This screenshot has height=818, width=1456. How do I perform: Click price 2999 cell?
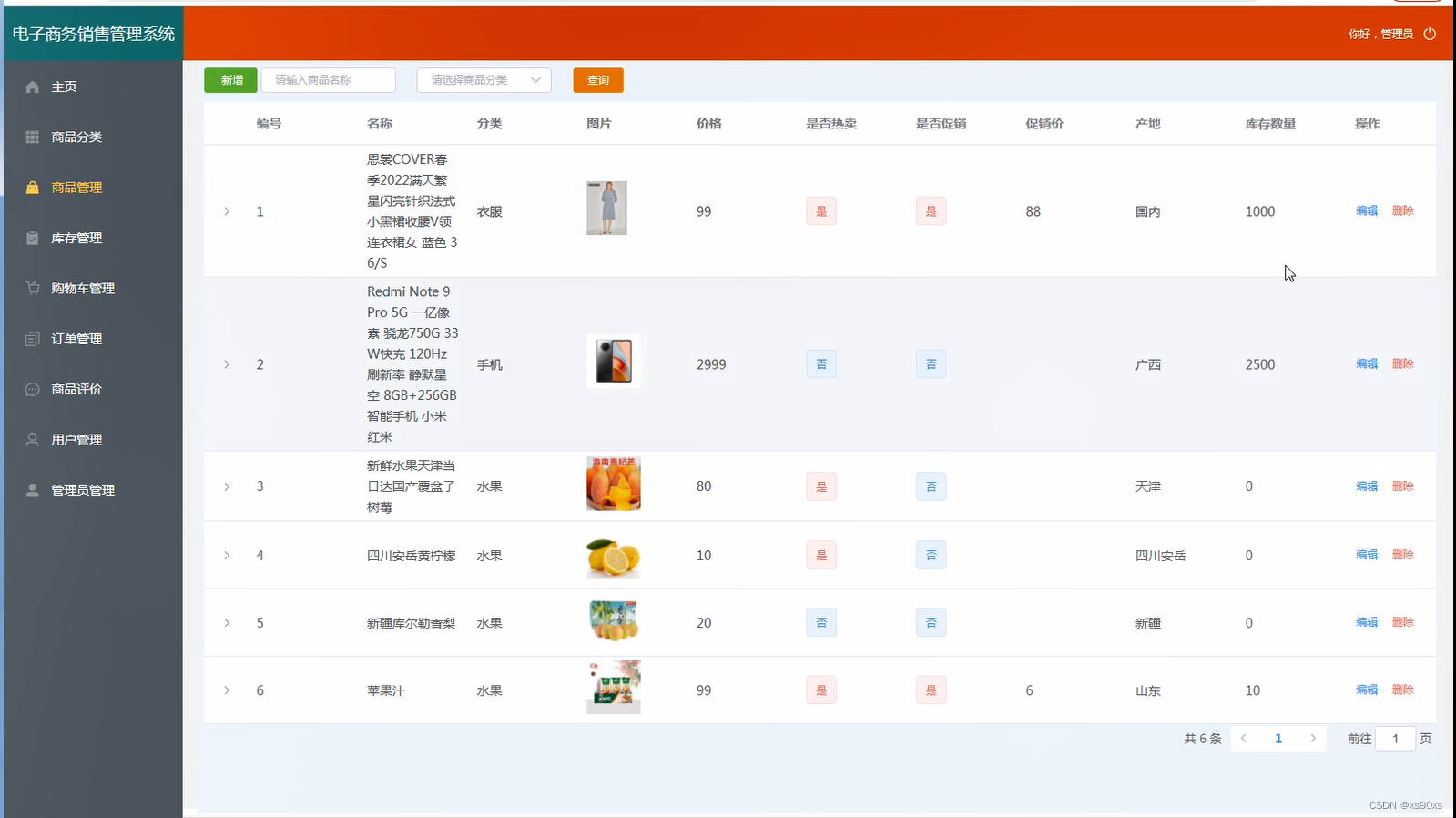(x=711, y=364)
